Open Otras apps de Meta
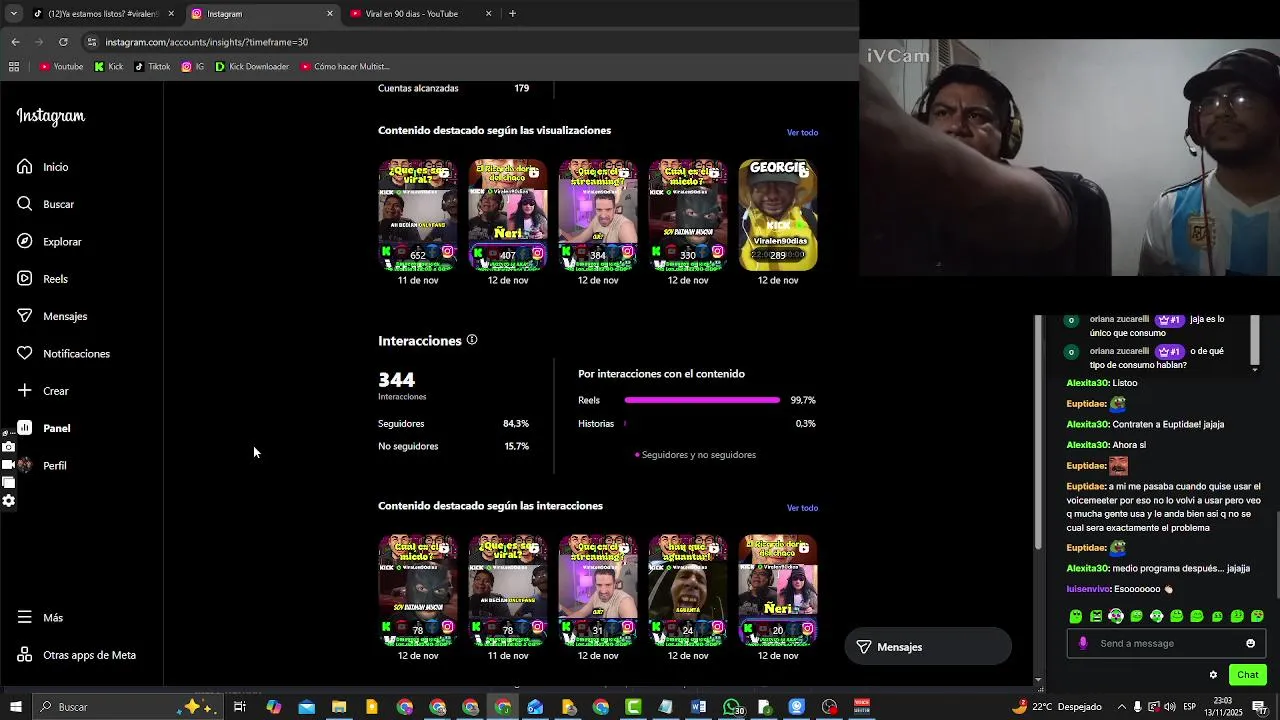 click(76, 655)
